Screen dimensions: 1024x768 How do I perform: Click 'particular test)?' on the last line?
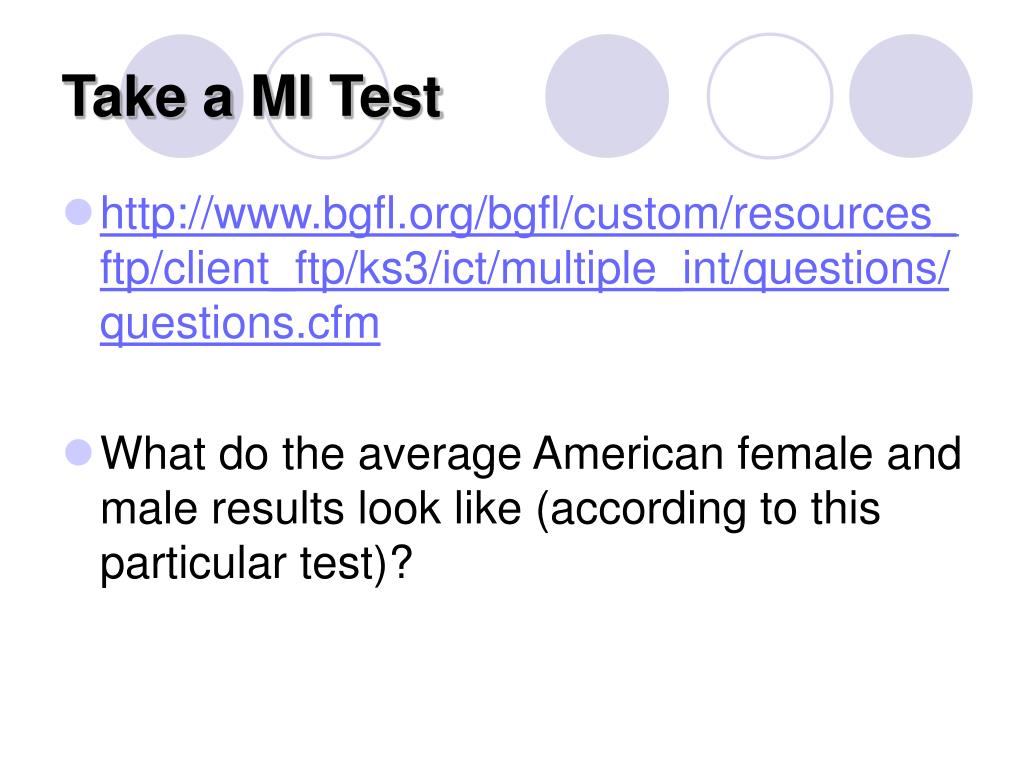[256, 564]
